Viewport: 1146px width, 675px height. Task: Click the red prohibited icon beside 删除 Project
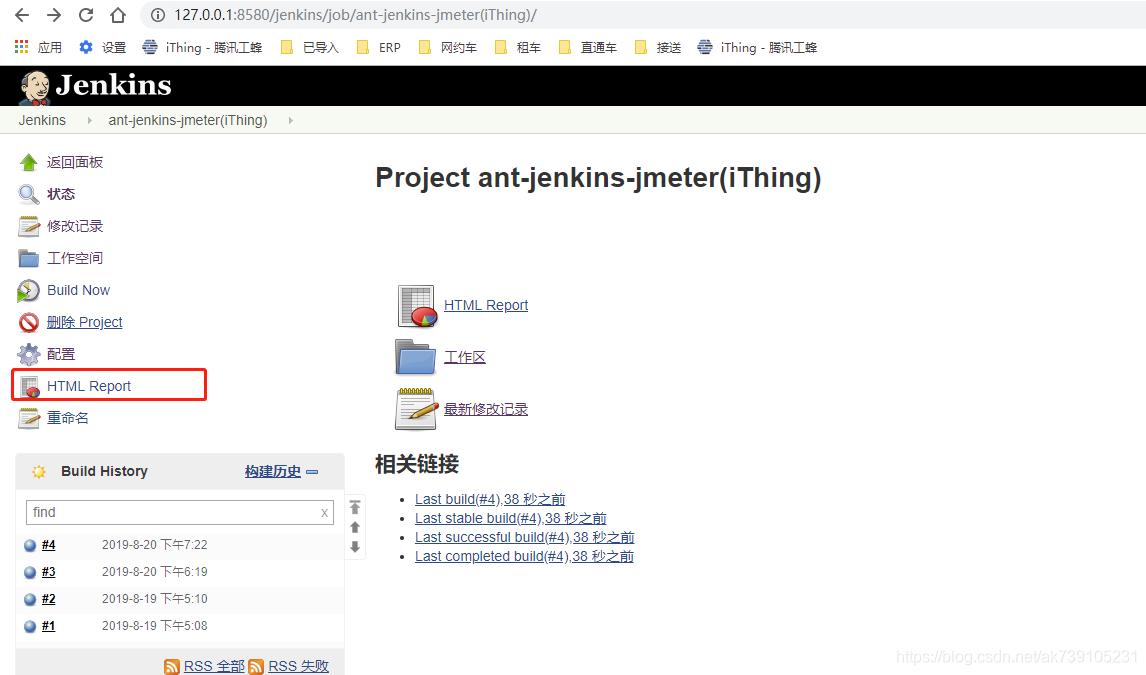click(29, 322)
